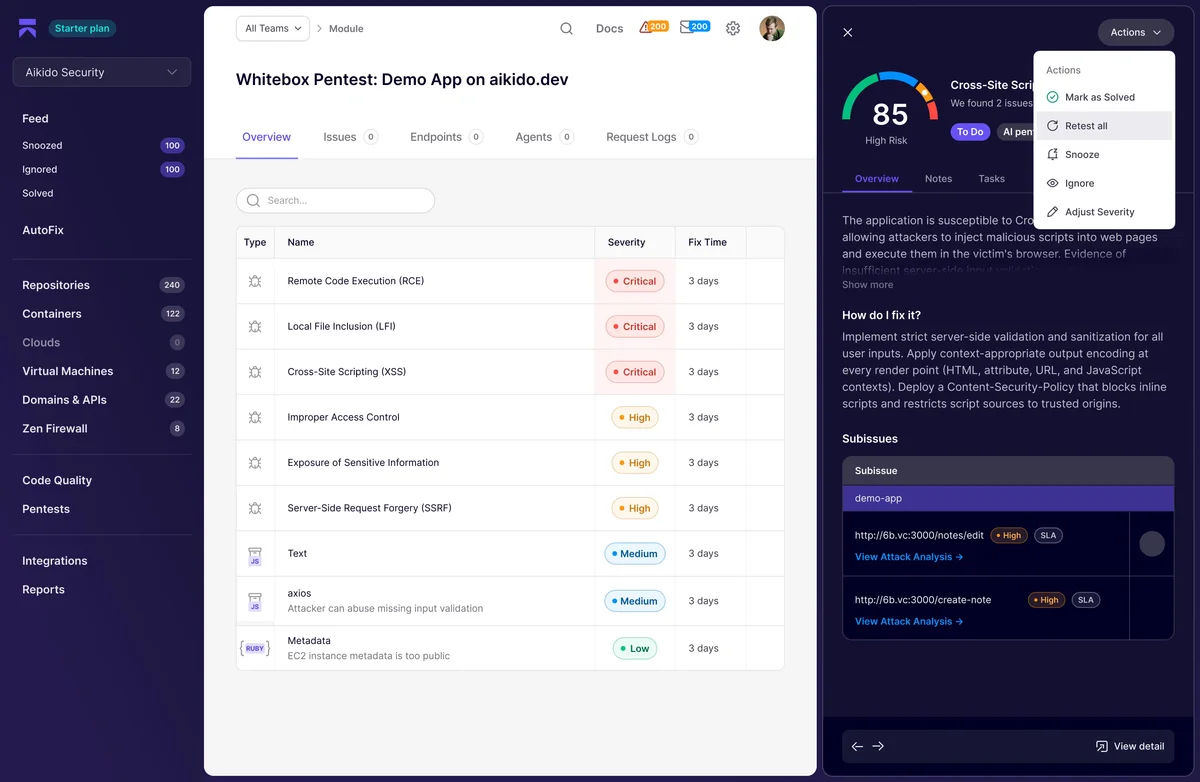
Task: Open the All Teams dropdown
Action: pyautogui.click(x=272, y=29)
